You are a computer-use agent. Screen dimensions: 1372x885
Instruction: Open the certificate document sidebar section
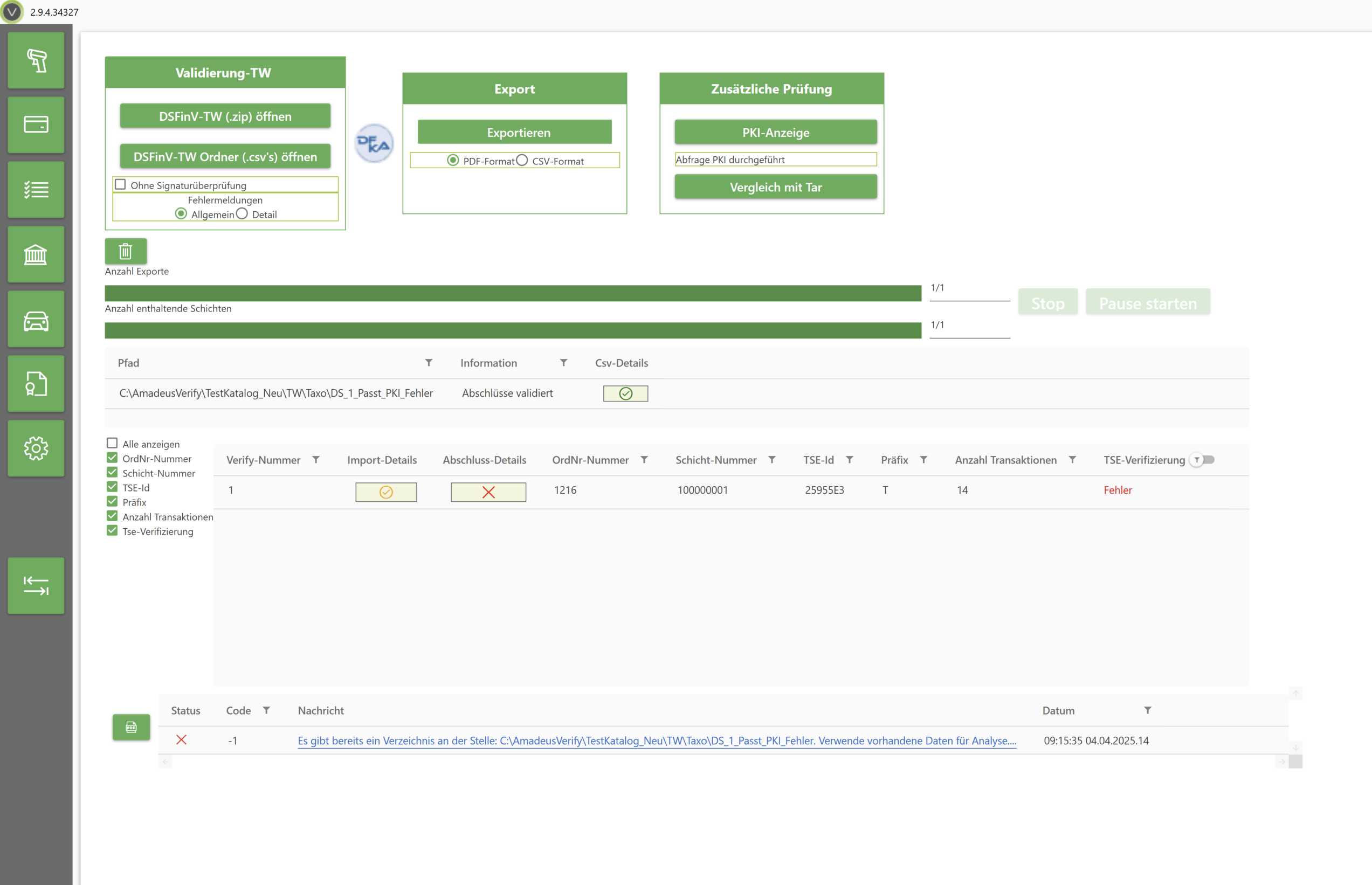36,384
